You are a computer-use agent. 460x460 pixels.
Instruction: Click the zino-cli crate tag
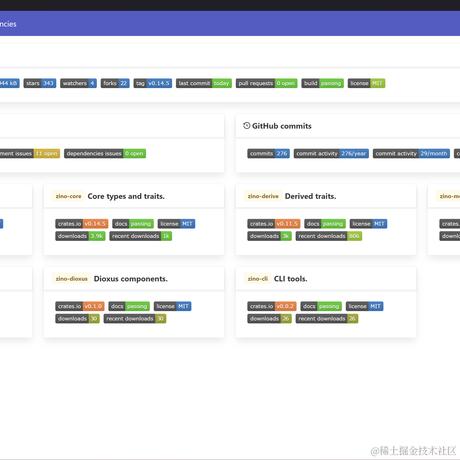point(258,279)
